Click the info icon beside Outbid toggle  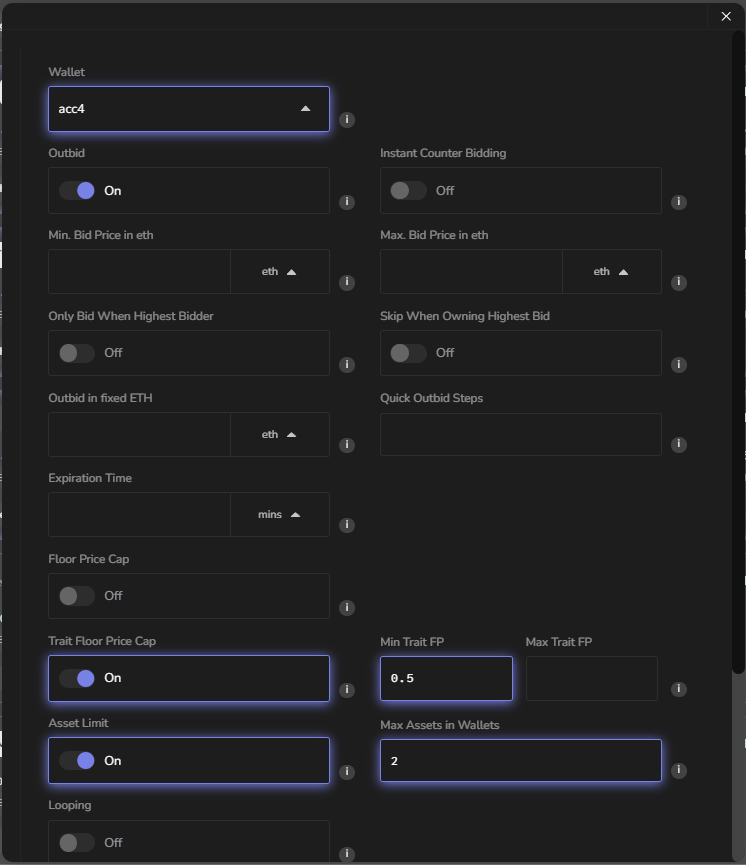tap(347, 202)
